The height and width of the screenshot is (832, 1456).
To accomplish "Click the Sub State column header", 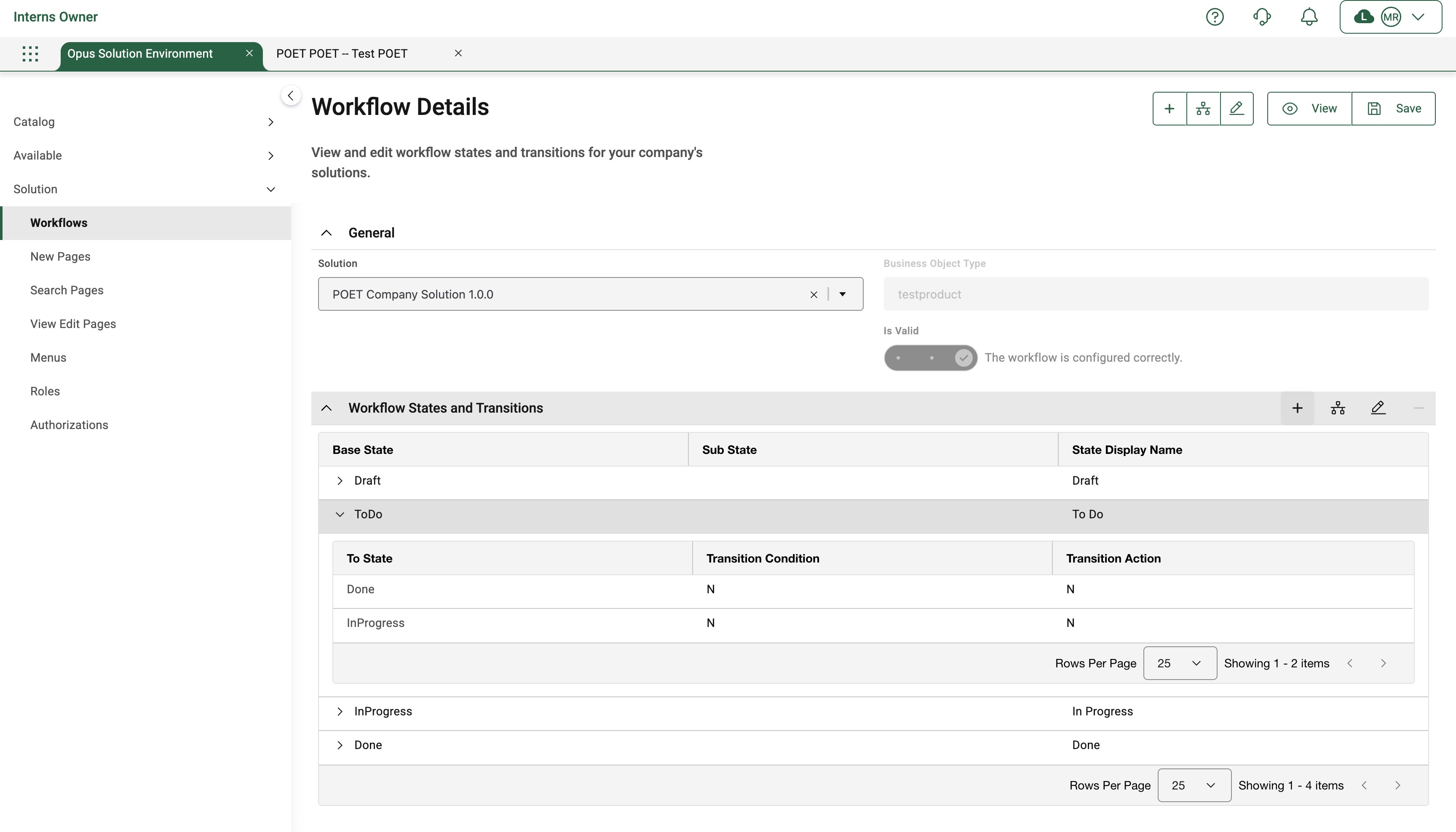I will [x=873, y=450].
